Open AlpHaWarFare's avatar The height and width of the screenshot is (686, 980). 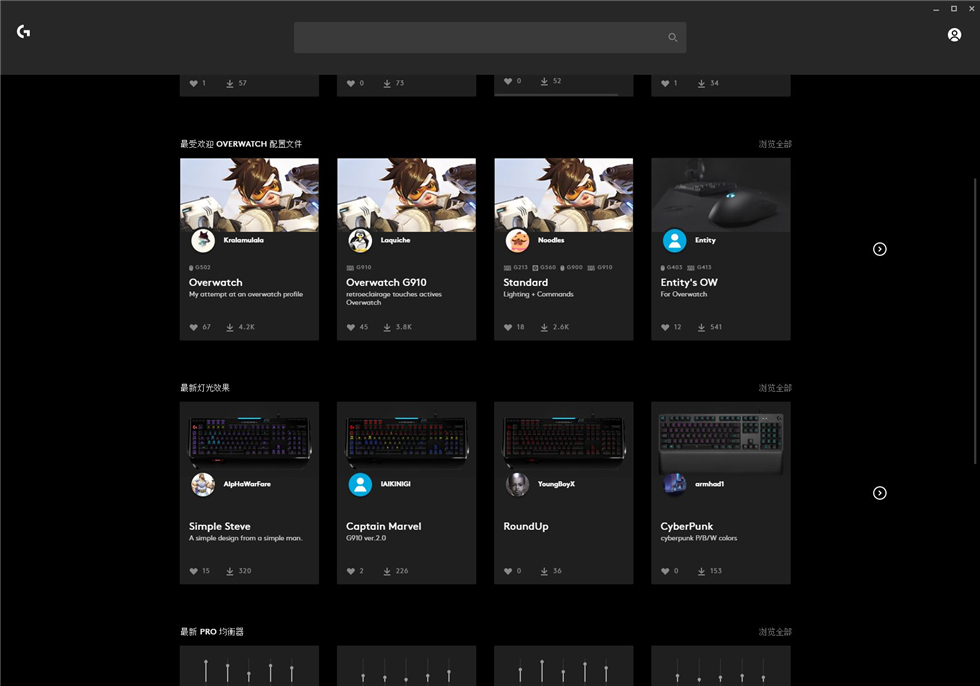203,484
